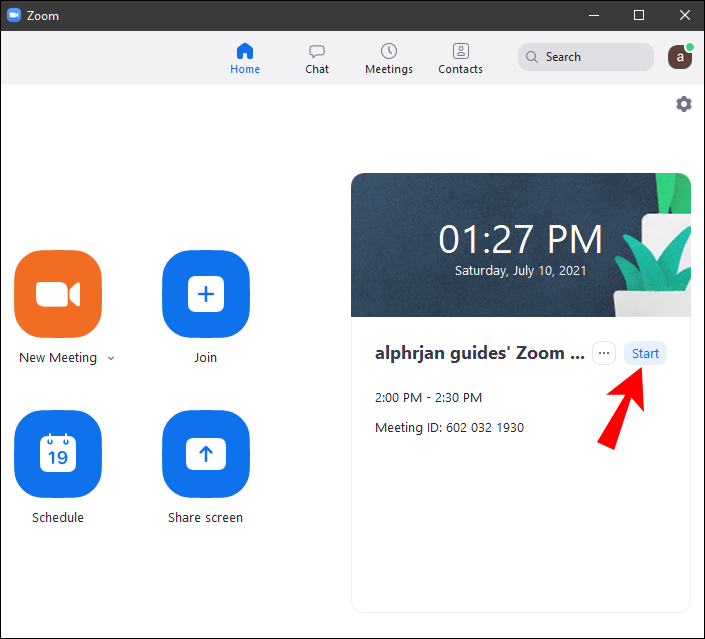705x639 pixels.
Task: Open the Contacts tab
Action: [460, 58]
